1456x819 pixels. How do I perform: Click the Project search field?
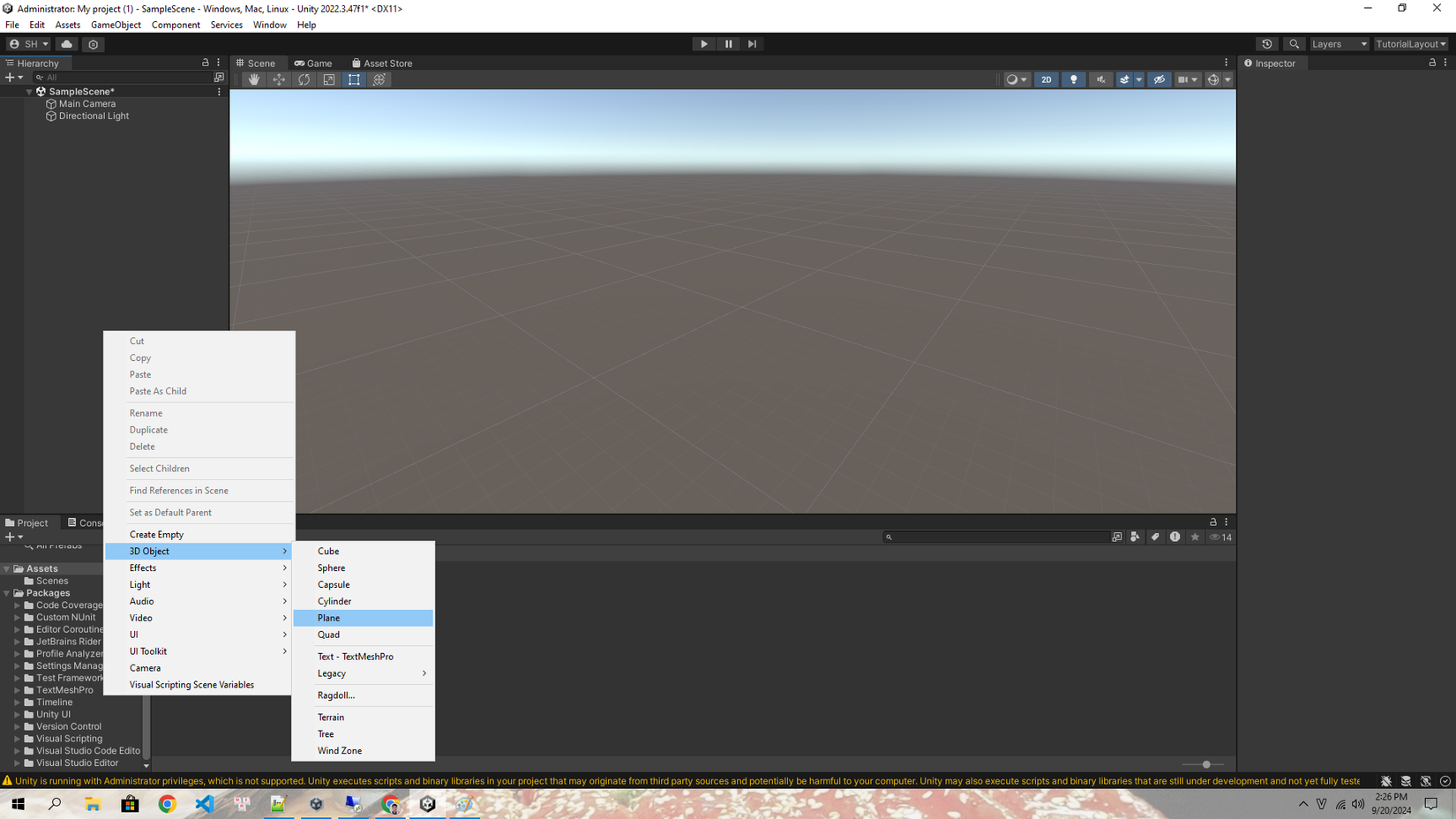click(x=997, y=537)
